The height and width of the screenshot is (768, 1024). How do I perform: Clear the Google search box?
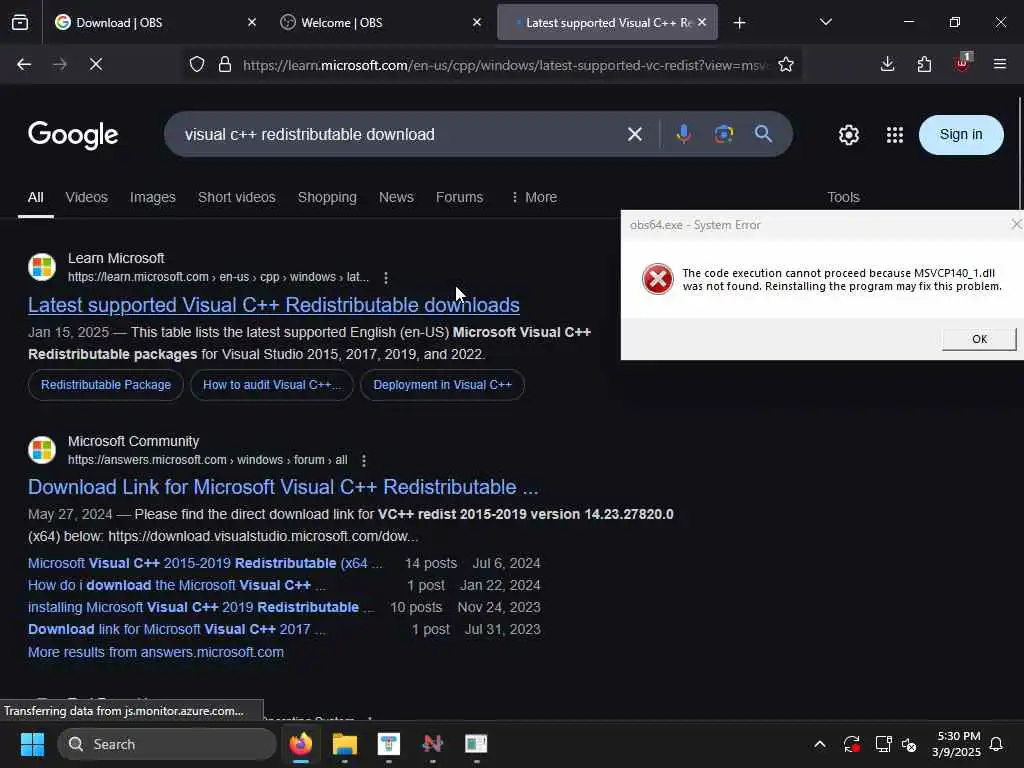(x=634, y=135)
